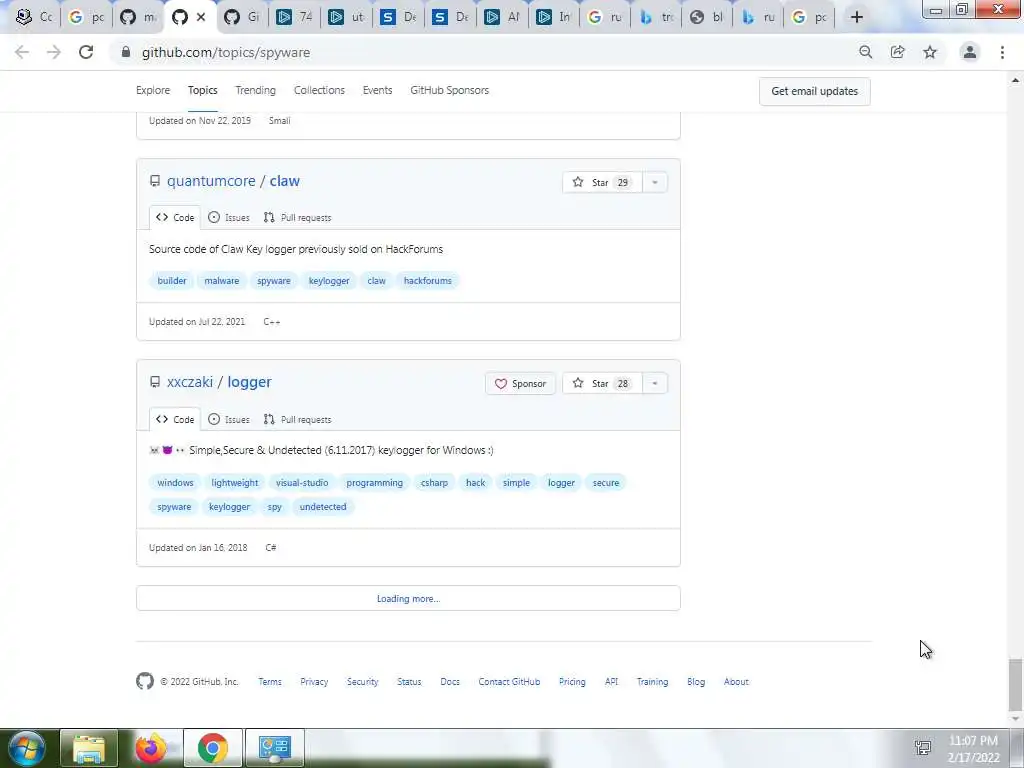1024x768 pixels.
Task: Open the xxczaki user link
Action: pos(190,382)
